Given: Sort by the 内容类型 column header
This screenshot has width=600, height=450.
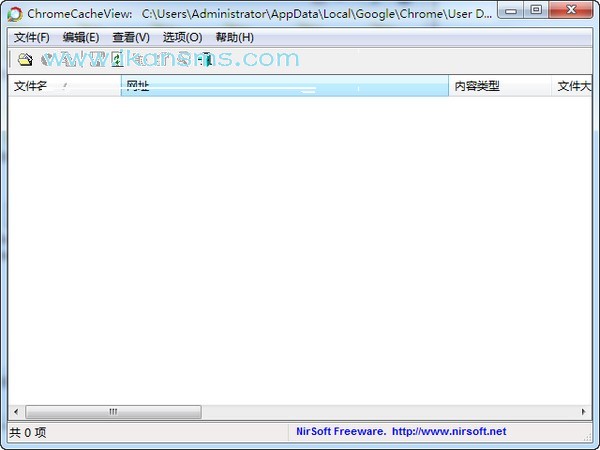Looking at the screenshot, I should click(500, 86).
